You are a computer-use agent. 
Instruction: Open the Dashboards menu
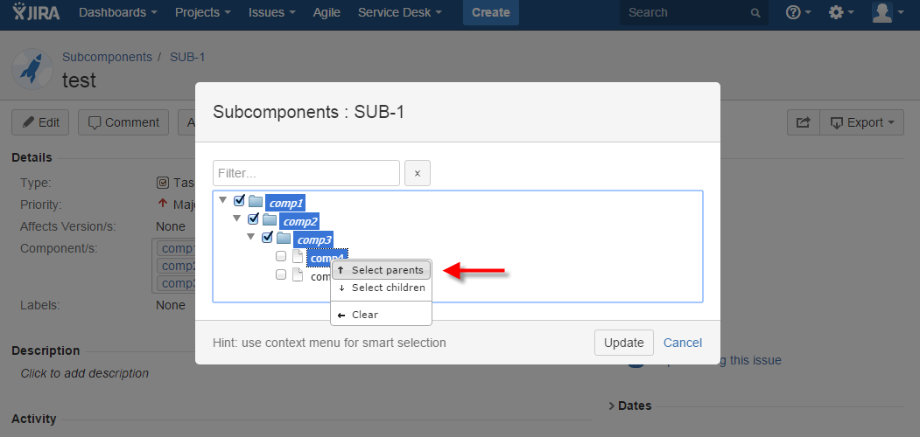(118, 12)
